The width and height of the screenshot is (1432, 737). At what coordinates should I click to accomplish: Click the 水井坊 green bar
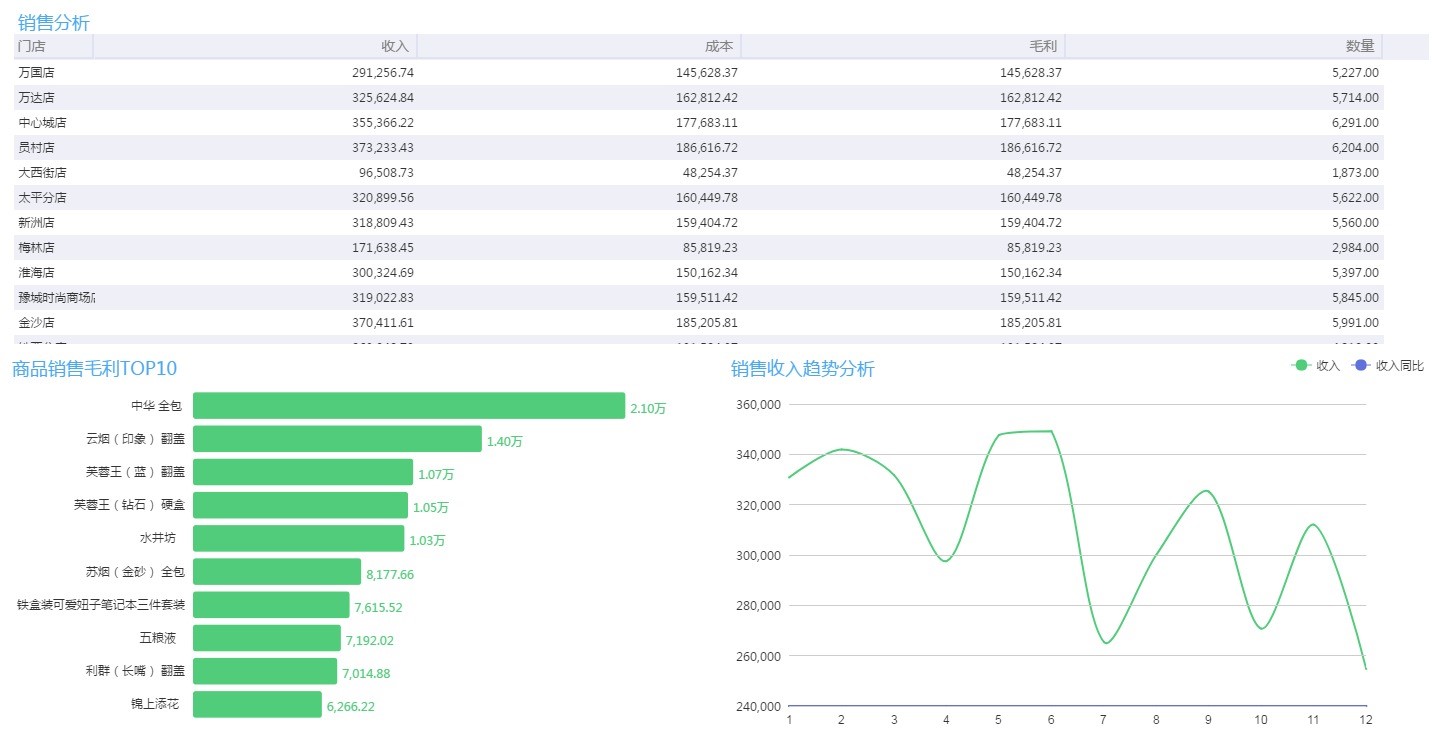[298, 539]
